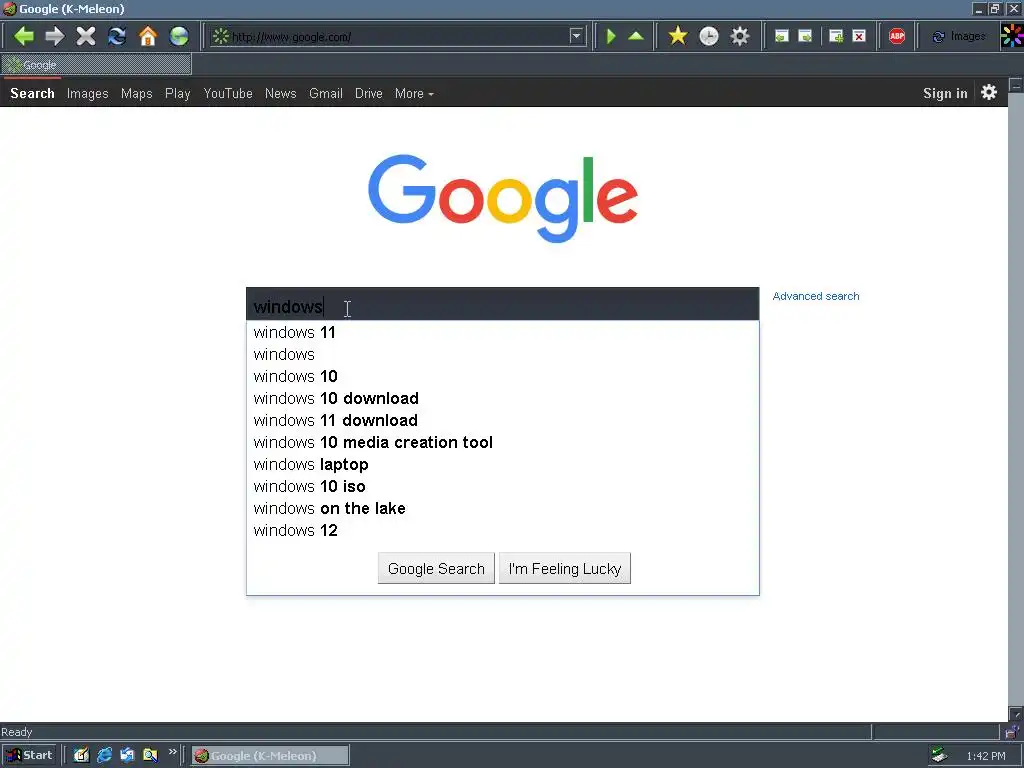The width and height of the screenshot is (1024, 768).
Task: Click the green Up arrow icon
Action: pyautogui.click(x=636, y=36)
